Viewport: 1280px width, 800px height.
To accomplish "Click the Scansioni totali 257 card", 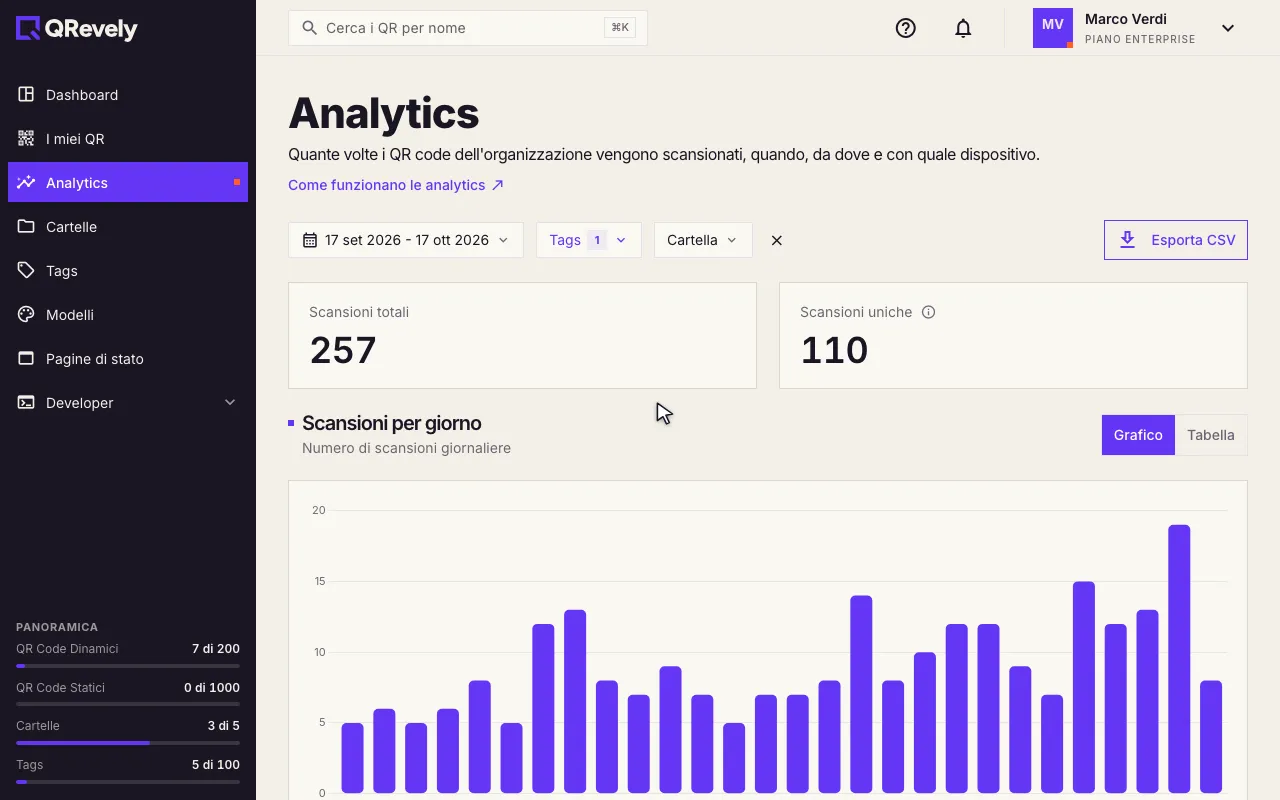I will 522,335.
